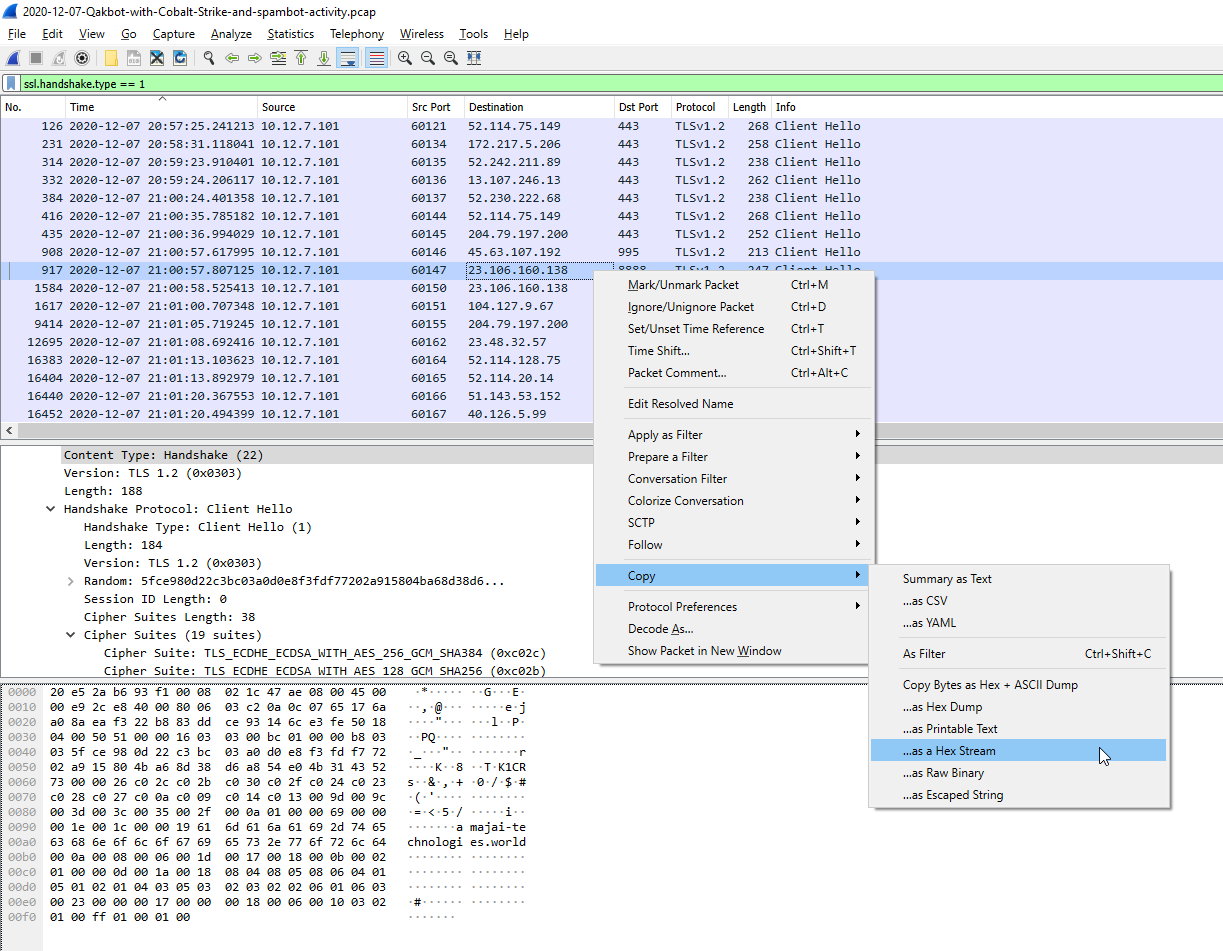1223x951 pixels.
Task: Click the ssl.handshake.type display filter field
Action: [x=620, y=84]
